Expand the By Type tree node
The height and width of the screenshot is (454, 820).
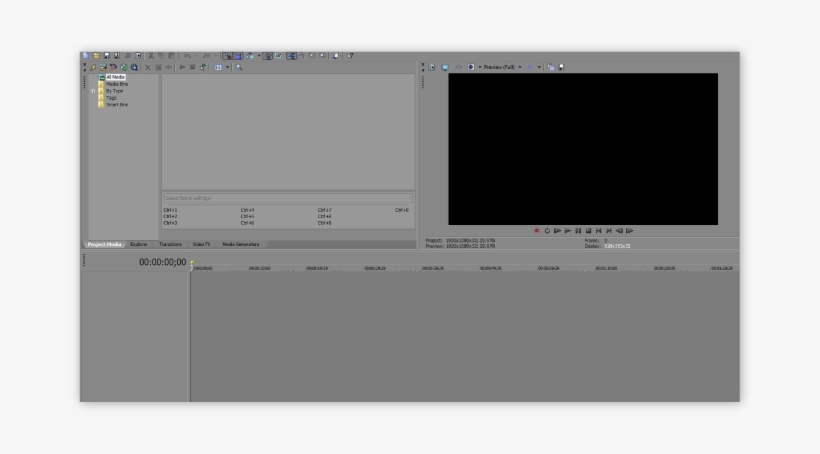click(93, 91)
